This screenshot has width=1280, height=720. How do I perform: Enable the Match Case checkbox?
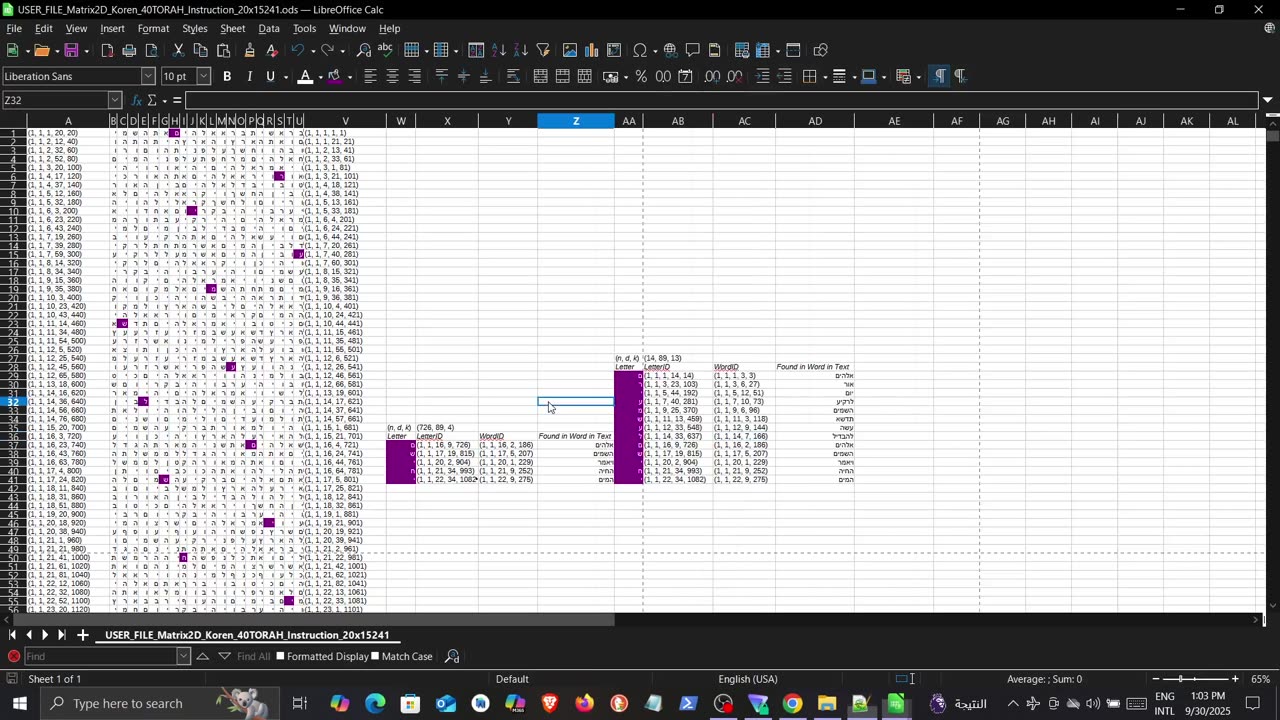(x=375, y=657)
